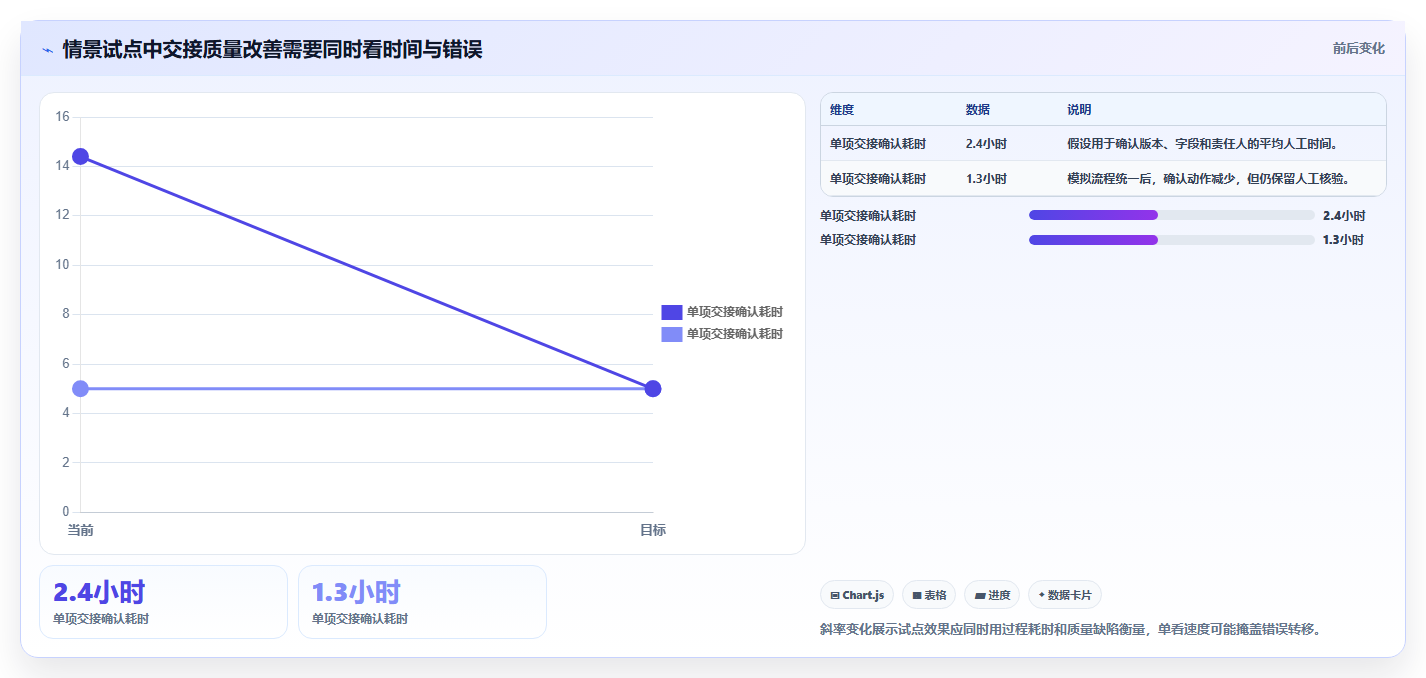
Task: Click the y-axis label 0
Action: (65, 512)
